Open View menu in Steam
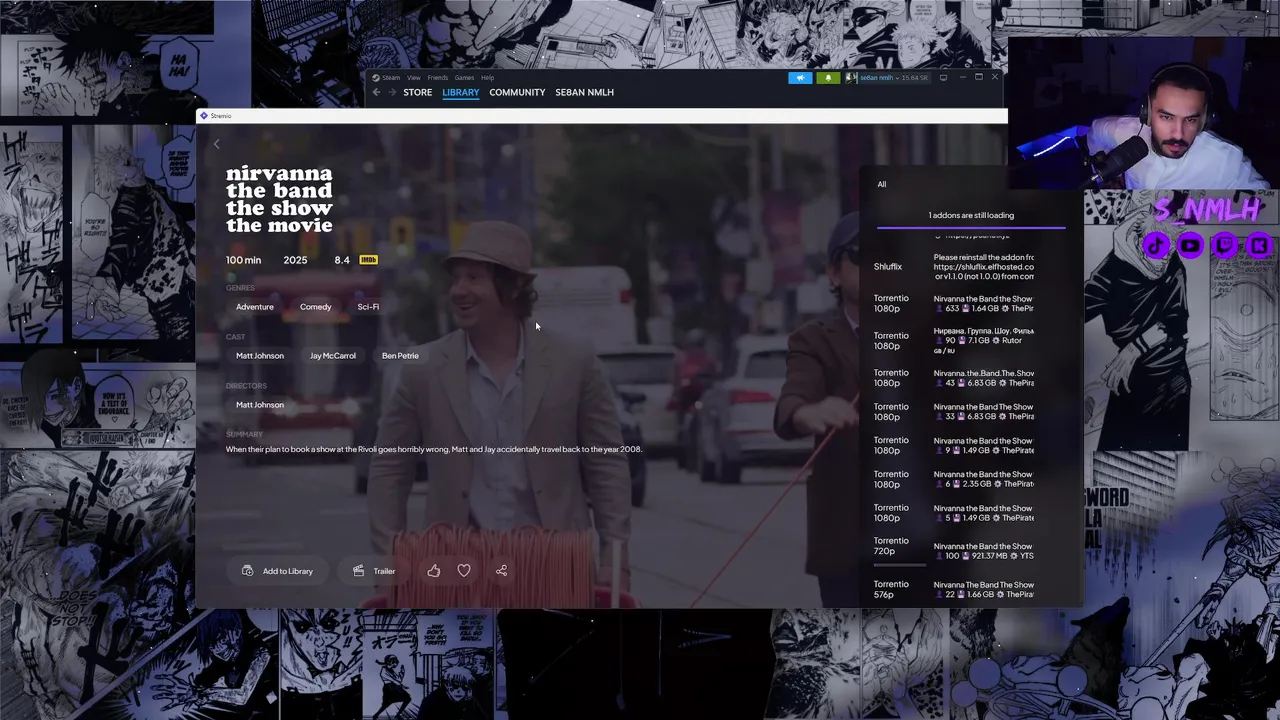Image resolution: width=1280 pixels, height=720 pixels. [x=413, y=78]
